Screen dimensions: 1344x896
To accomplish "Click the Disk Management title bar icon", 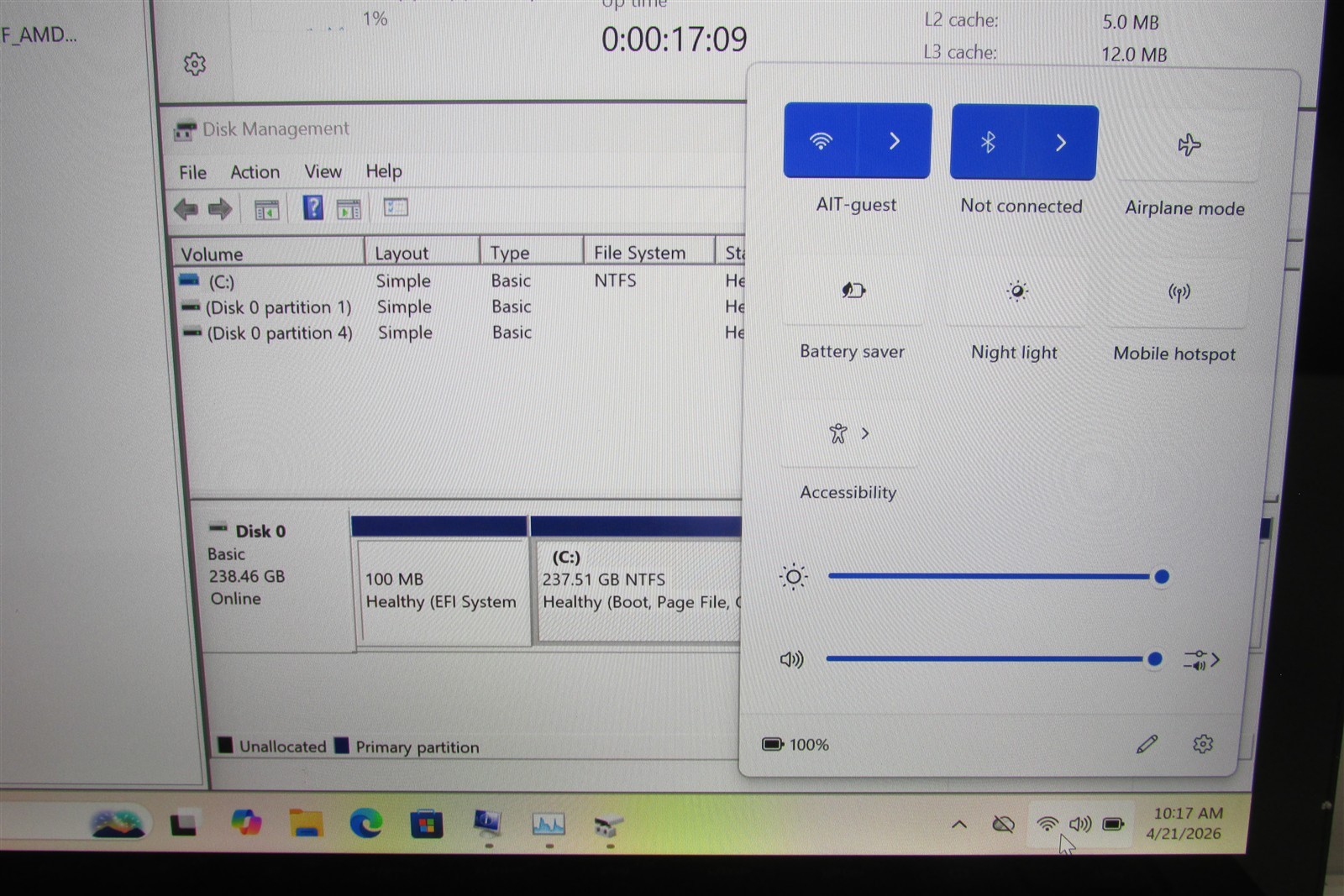I will coord(185,130).
